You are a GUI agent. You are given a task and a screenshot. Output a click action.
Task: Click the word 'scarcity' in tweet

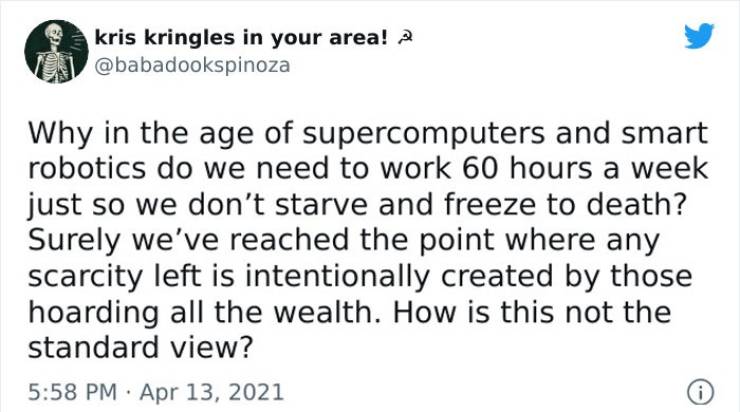click(85, 277)
